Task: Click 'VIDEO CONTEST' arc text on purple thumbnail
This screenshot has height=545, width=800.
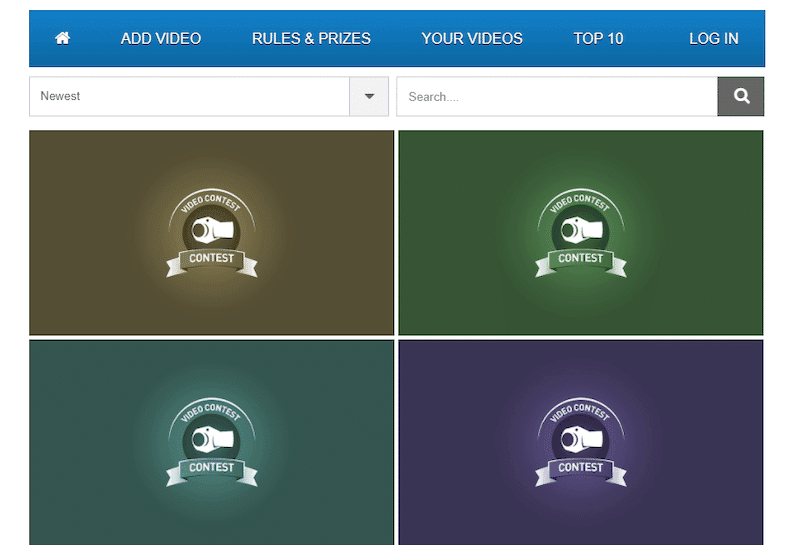Action: pos(579,410)
